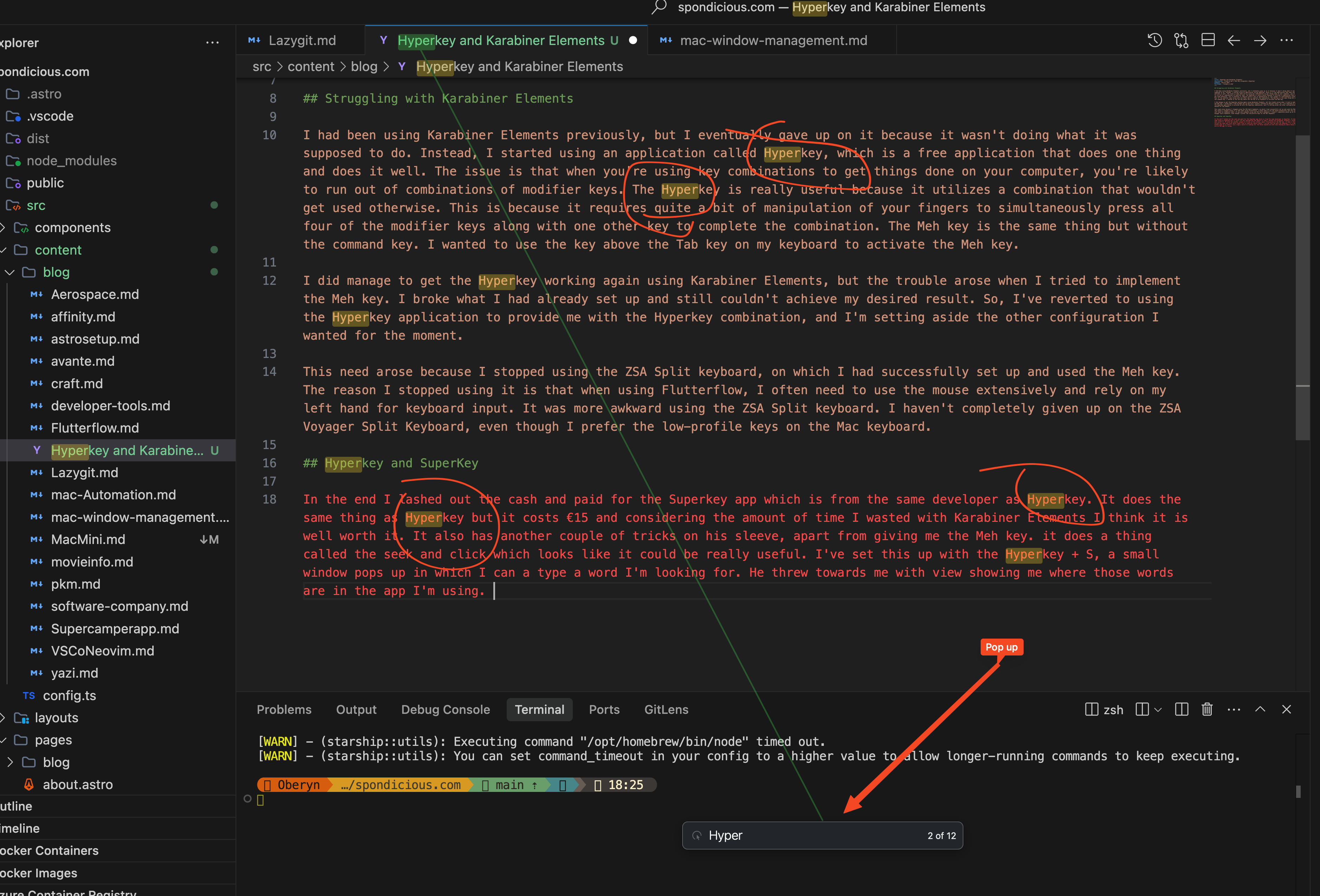Click content in the breadcrumb
The width and height of the screenshot is (1320, 896).
pos(311,66)
